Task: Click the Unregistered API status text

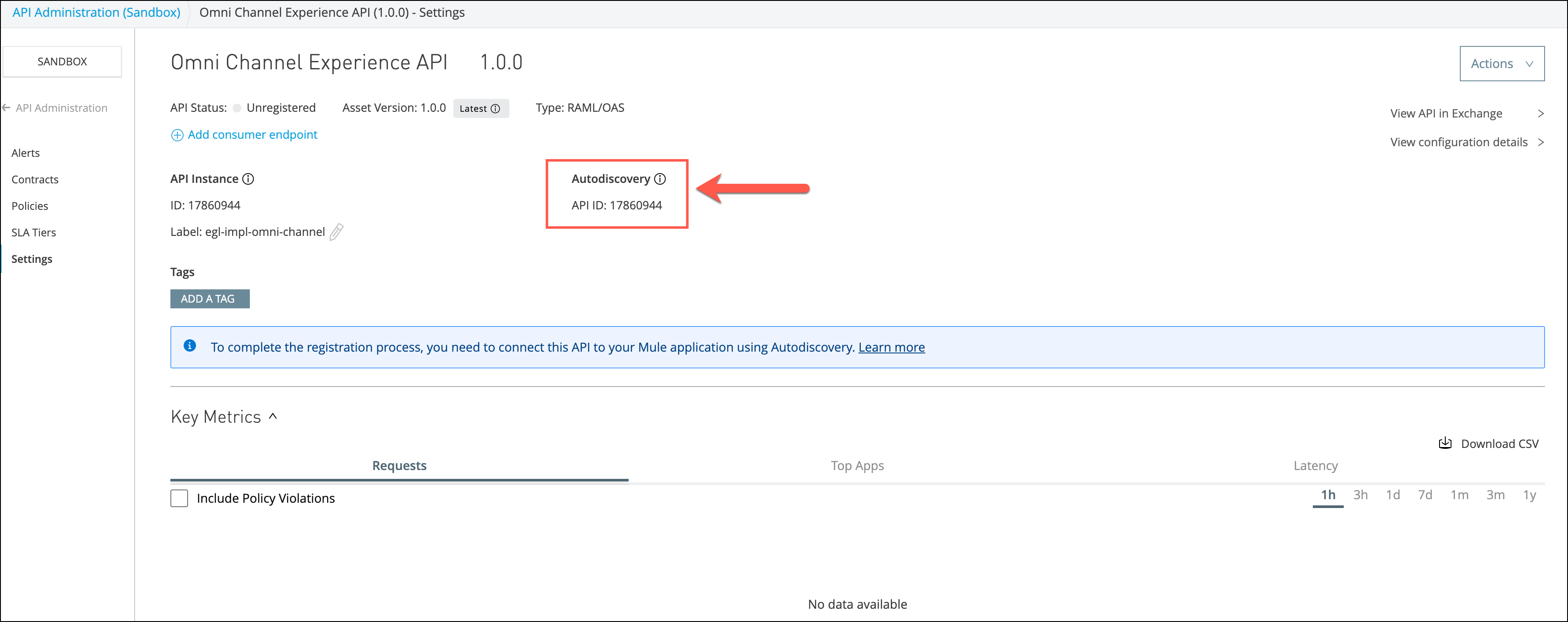Action: (x=281, y=108)
